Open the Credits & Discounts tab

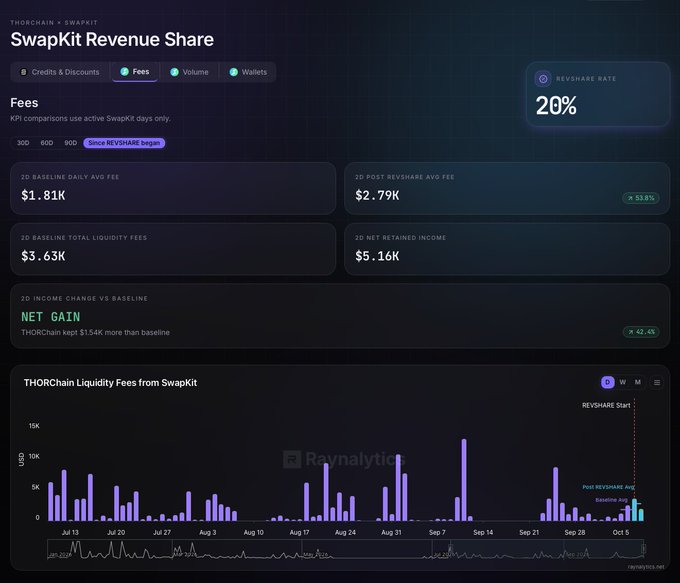click(60, 72)
